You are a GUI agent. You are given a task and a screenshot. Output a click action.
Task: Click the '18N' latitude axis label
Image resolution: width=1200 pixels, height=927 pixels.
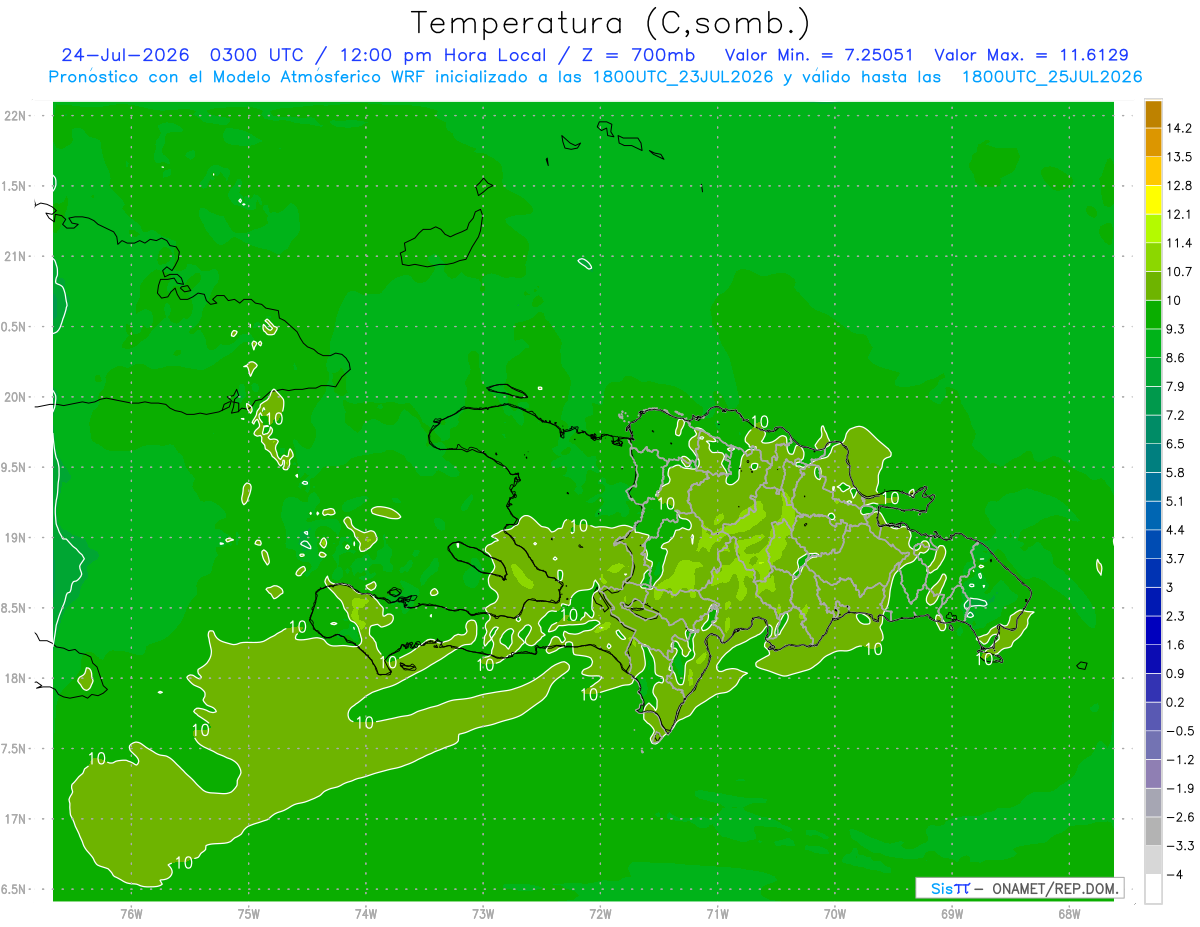[17, 679]
